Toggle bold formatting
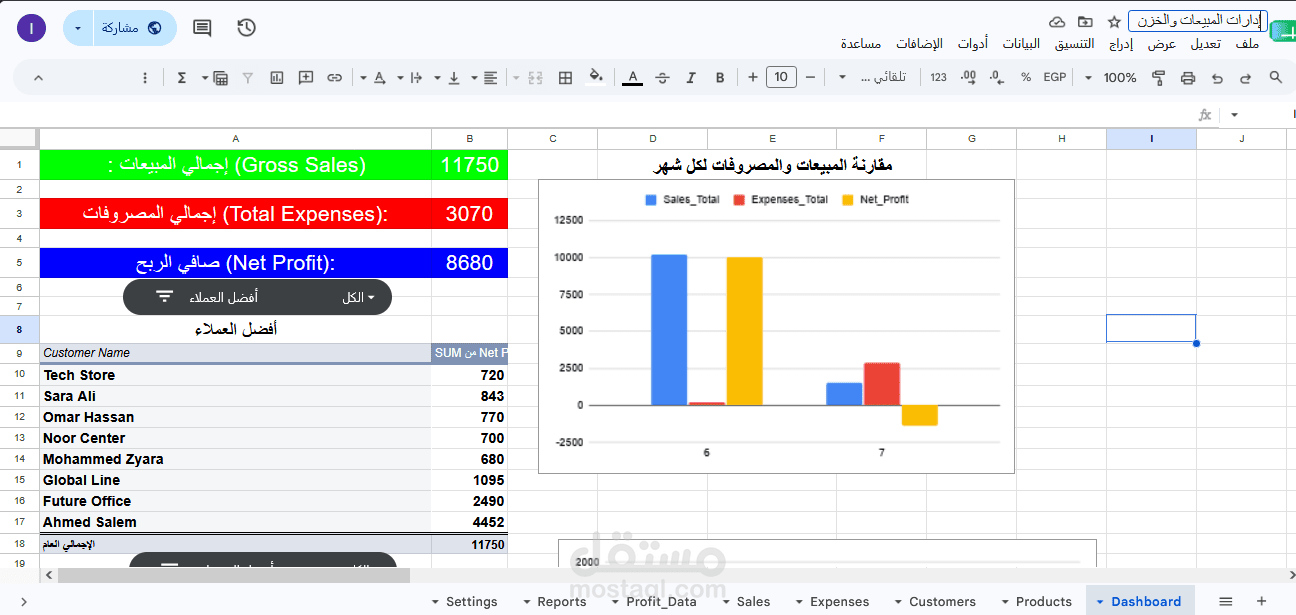Viewport: 1296px width, 615px height. point(720,77)
